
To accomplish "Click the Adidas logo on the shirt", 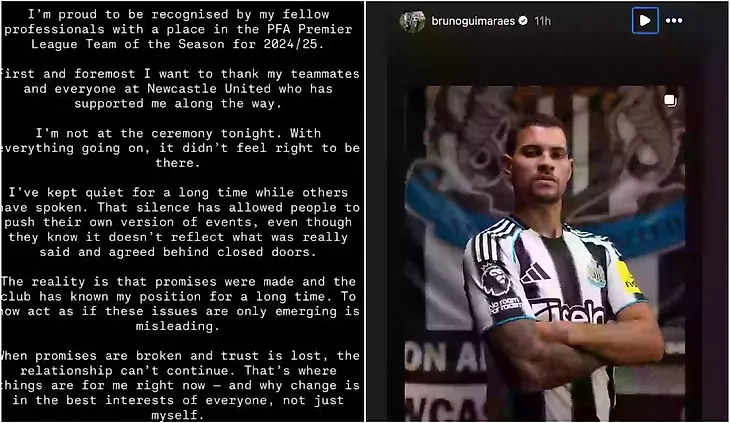I will pyautogui.click(x=535, y=274).
